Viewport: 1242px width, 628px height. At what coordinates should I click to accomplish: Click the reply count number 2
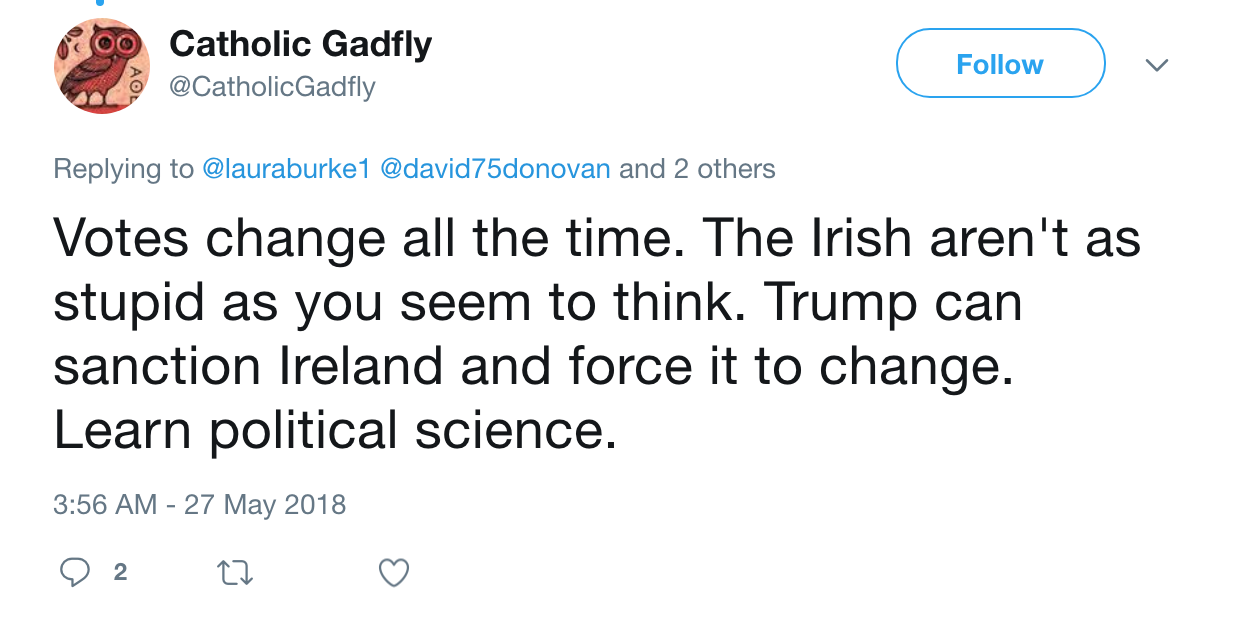coord(120,573)
